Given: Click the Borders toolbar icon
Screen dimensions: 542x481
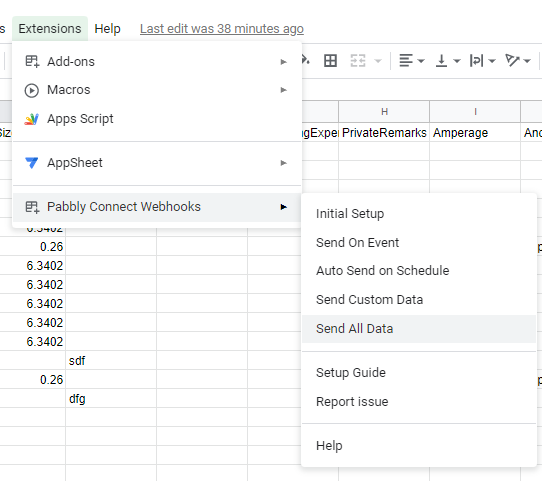Looking at the screenshot, I should [330, 61].
